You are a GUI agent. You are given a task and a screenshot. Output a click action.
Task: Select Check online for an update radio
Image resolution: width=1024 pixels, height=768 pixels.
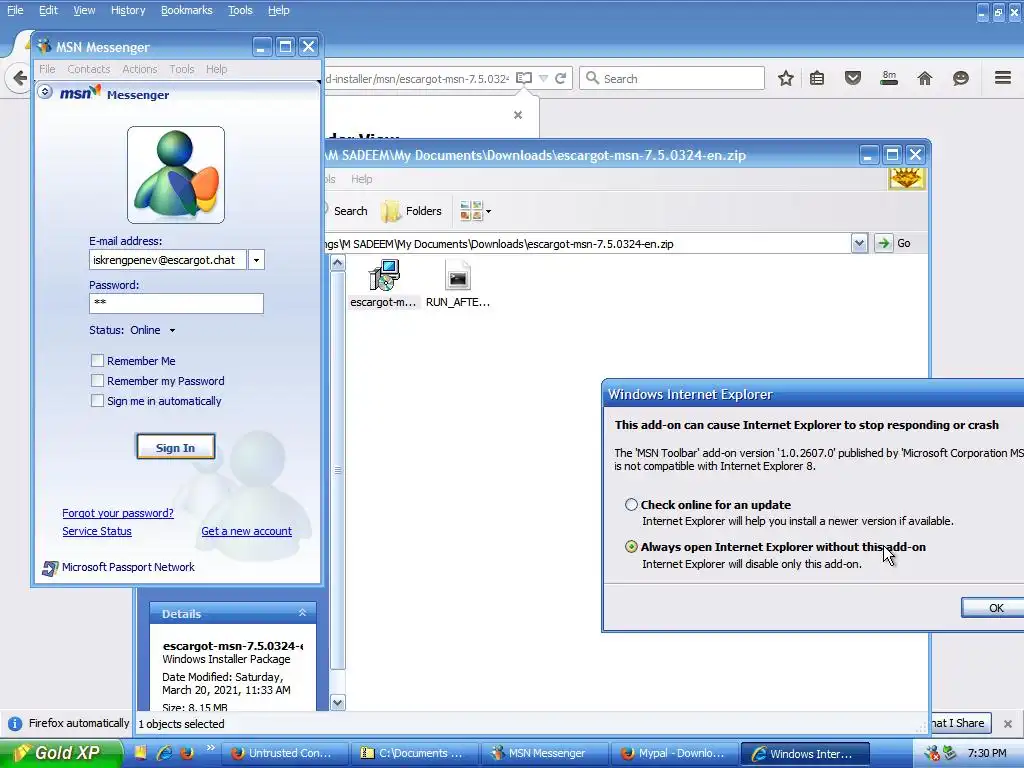tap(632, 504)
